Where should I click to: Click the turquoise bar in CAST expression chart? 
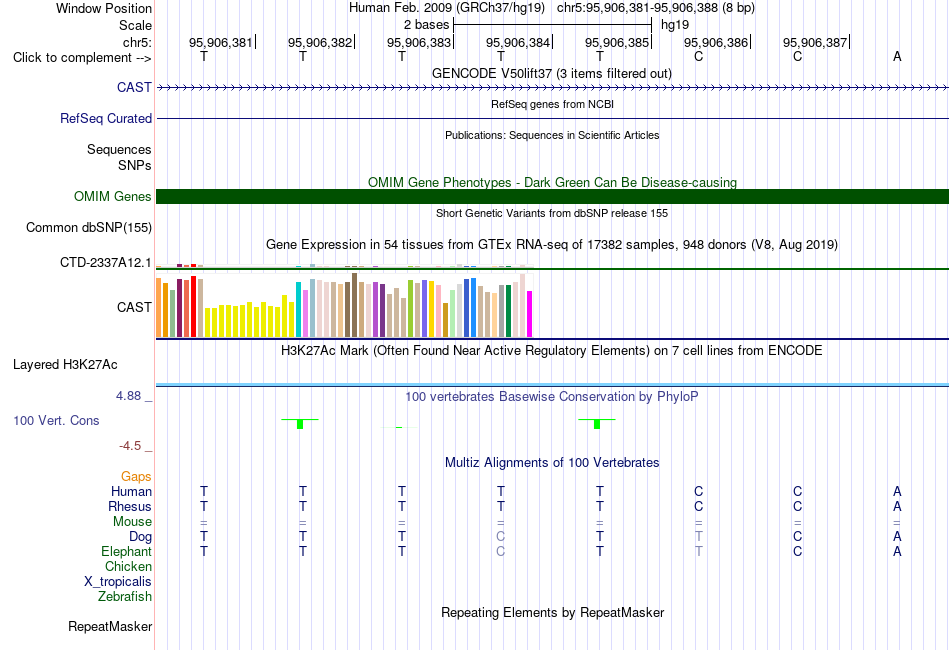click(299, 309)
